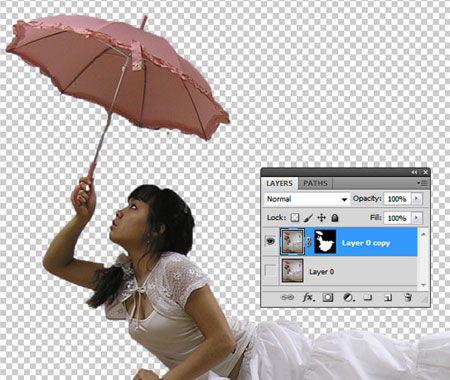Add a layer mask button
Image resolution: width=450 pixels, height=380 pixels.
328,297
